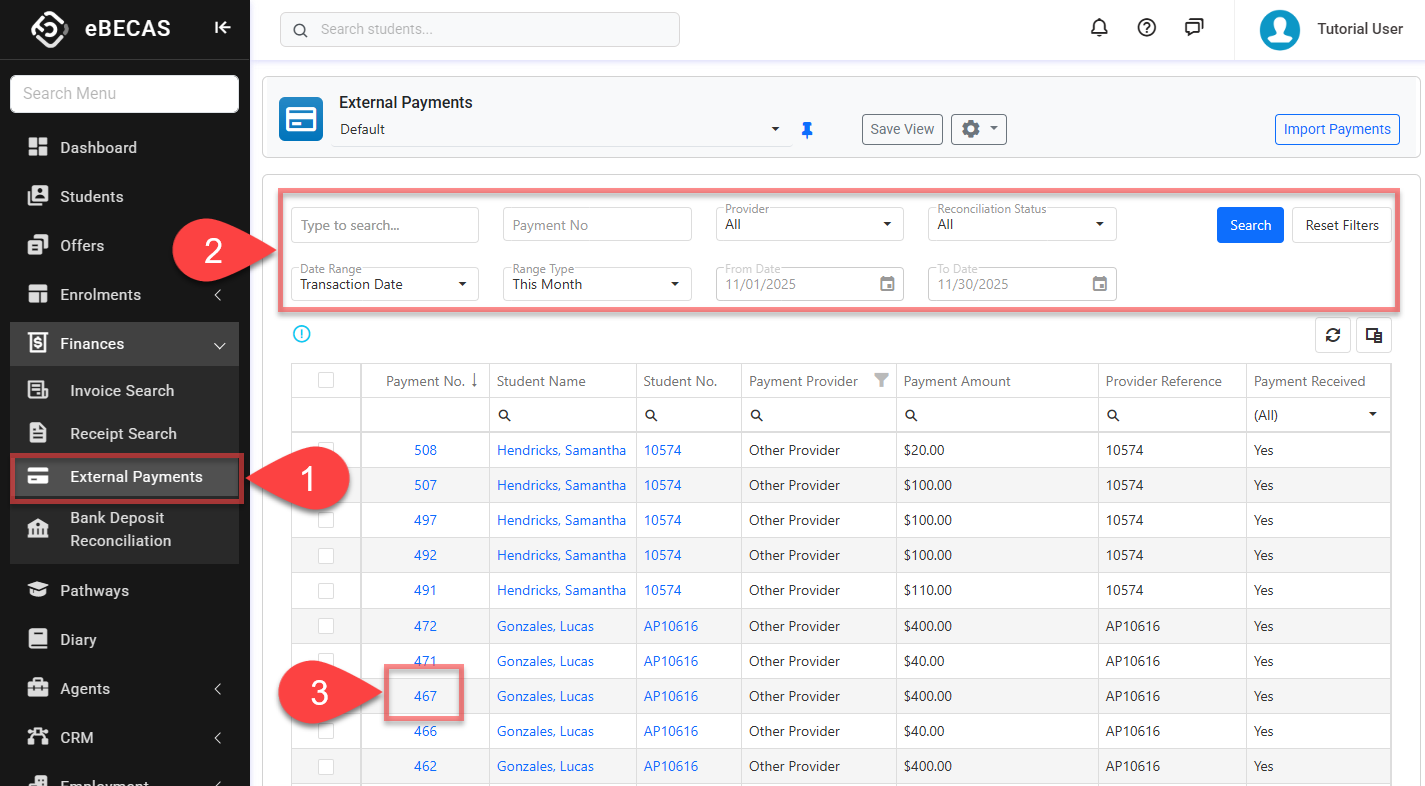Open the help question mark icon
Image resolution: width=1425 pixels, height=786 pixels.
(x=1147, y=28)
